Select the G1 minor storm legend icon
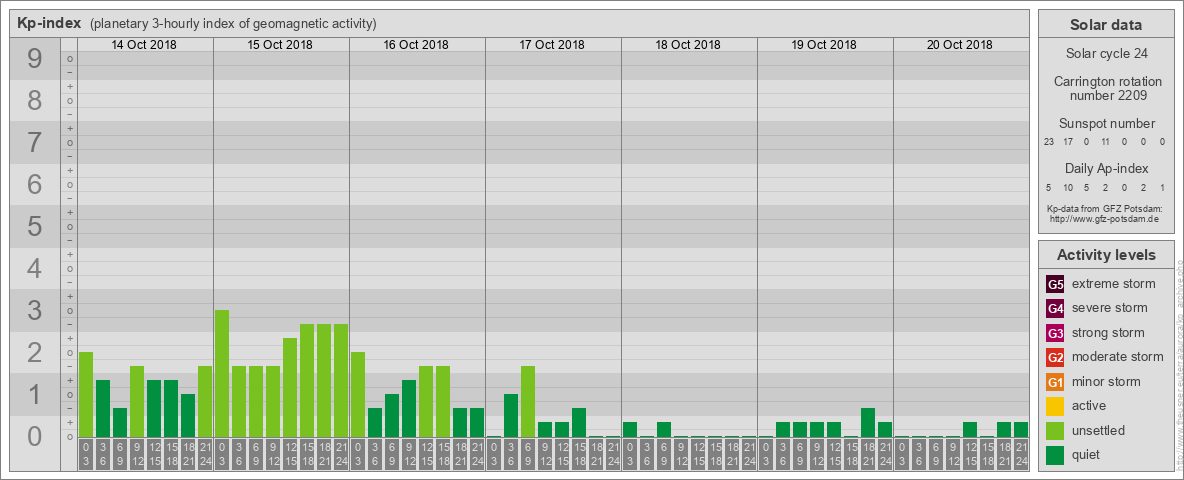 pos(1055,382)
